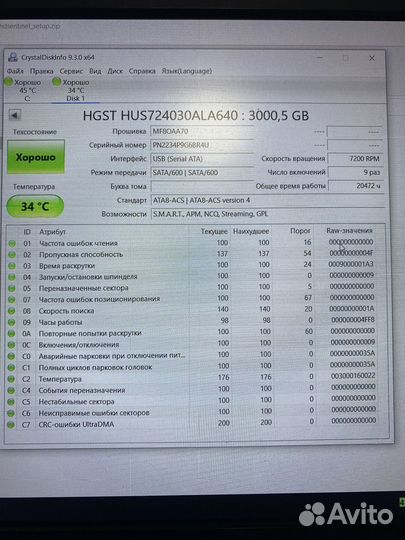Click the Текущее column header
Screen dimensions: 405x540
tap(214, 231)
